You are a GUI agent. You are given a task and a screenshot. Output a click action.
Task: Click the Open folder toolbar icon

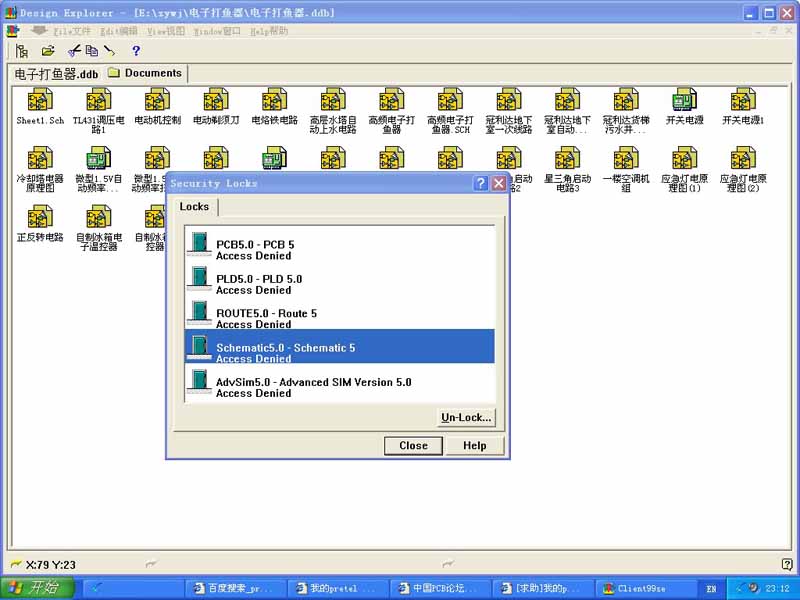click(48, 51)
